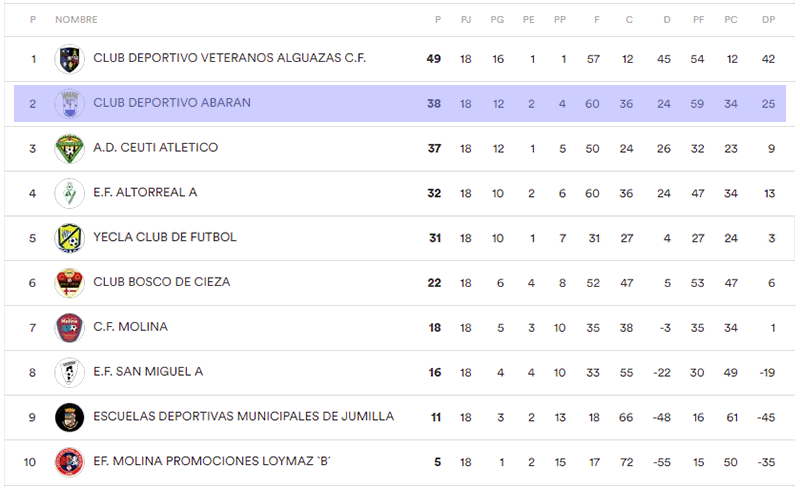Viewport: 800px width, 489px height.
Task: Click the EF Molina Promociones Loymaz crest
Action: coord(69,462)
